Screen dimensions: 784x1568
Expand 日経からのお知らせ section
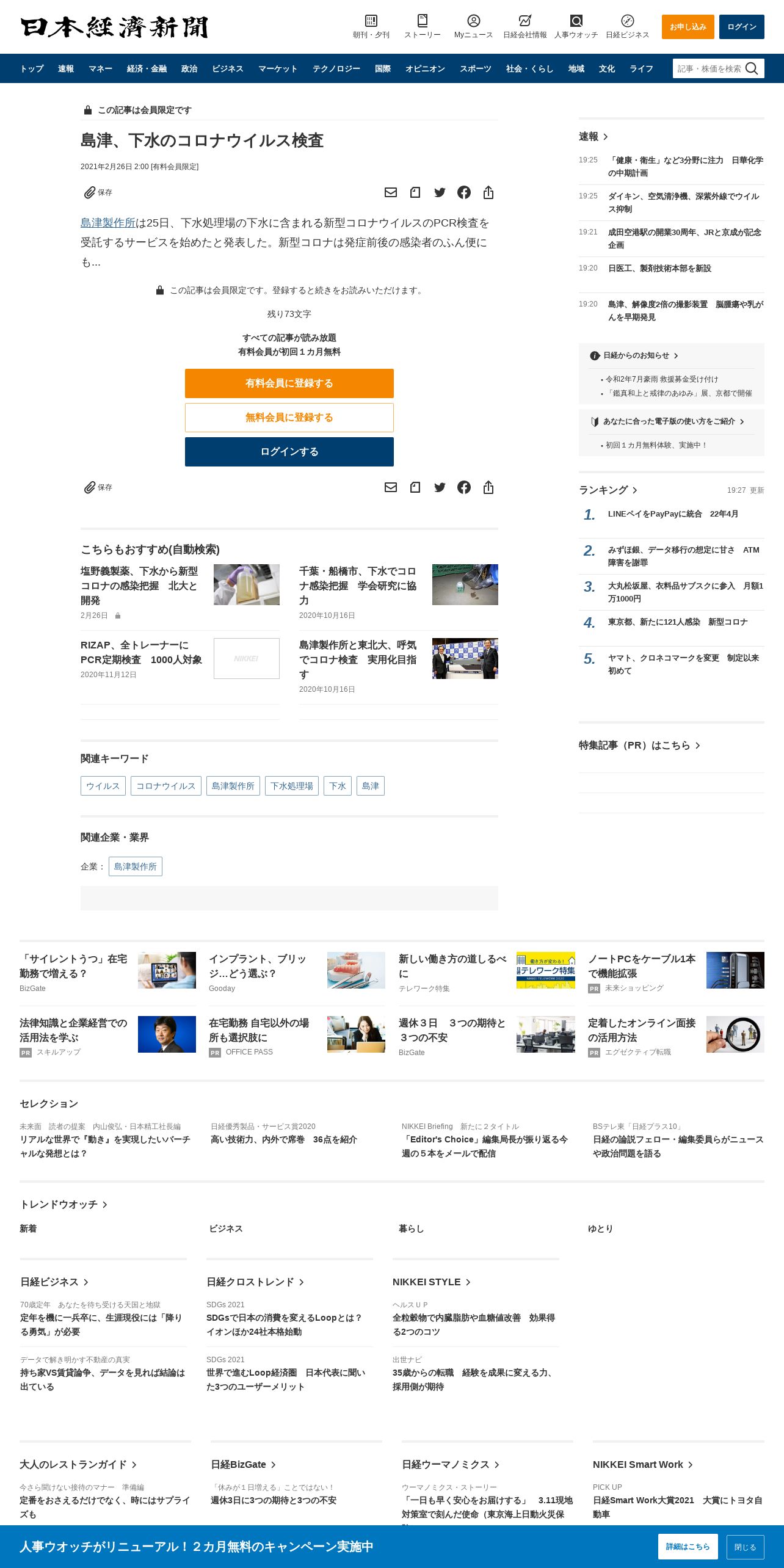(x=634, y=355)
